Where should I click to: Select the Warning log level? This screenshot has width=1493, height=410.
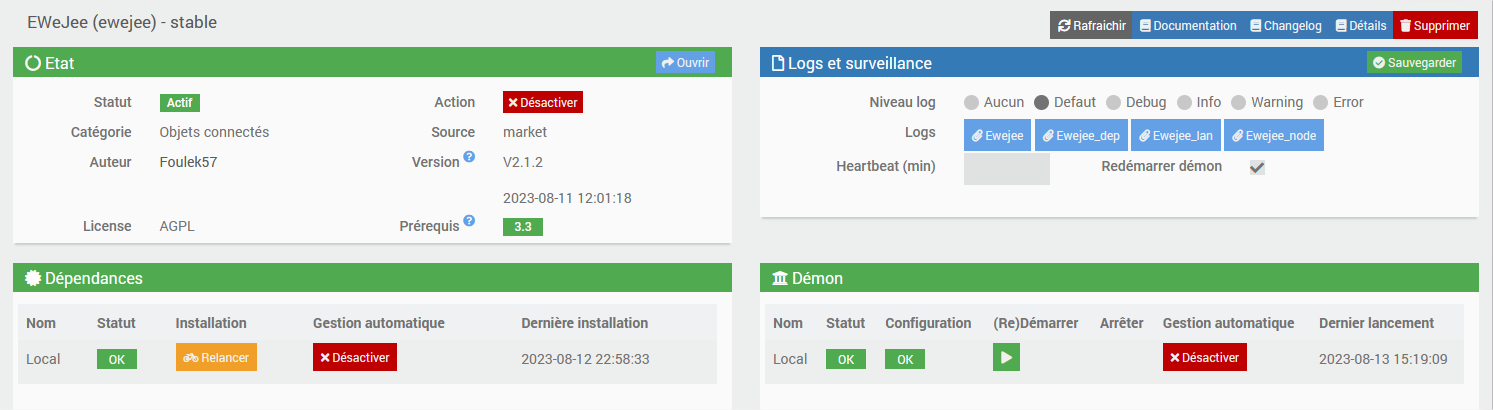(1238, 102)
